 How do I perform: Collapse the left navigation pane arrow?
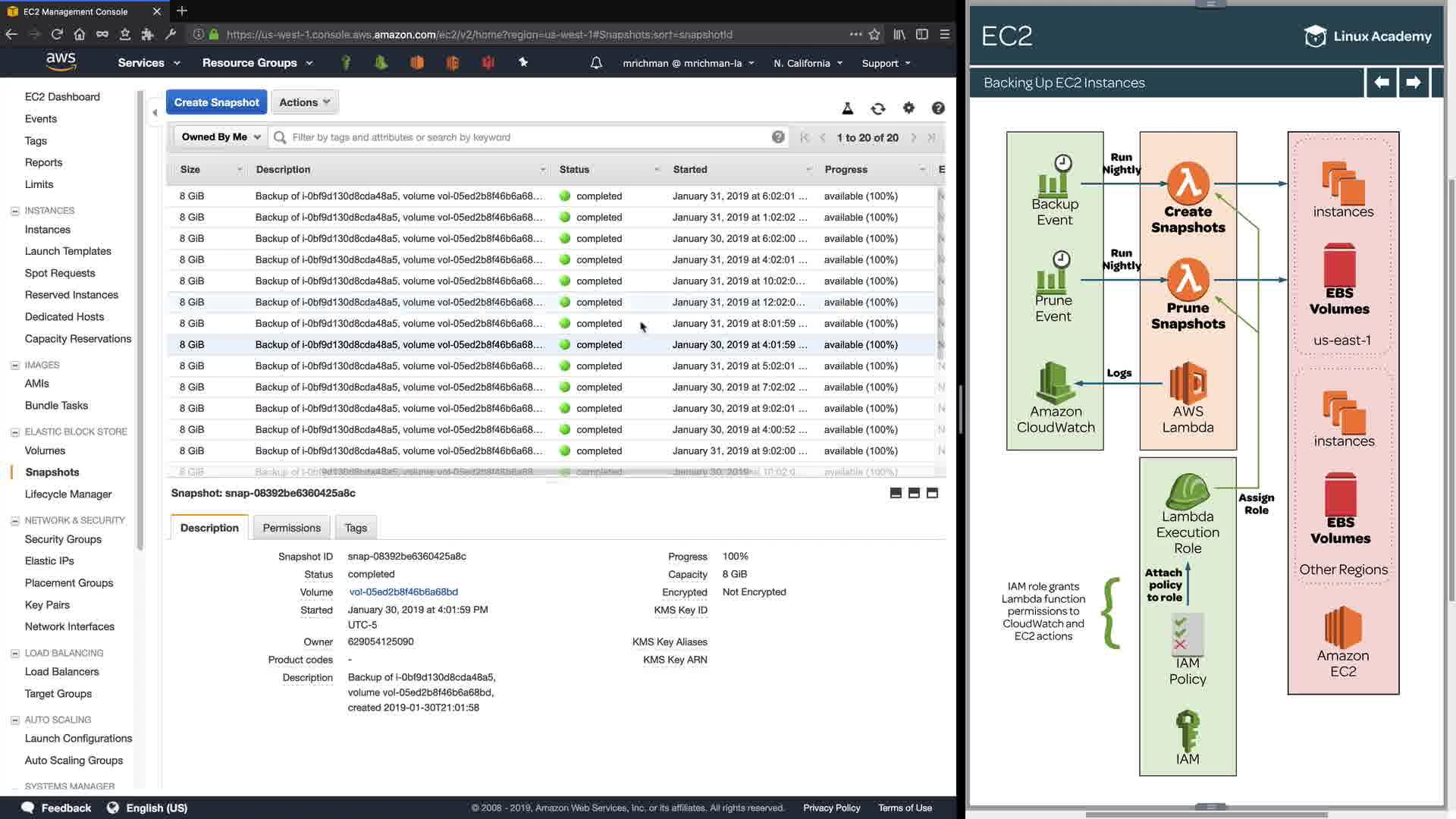155,112
